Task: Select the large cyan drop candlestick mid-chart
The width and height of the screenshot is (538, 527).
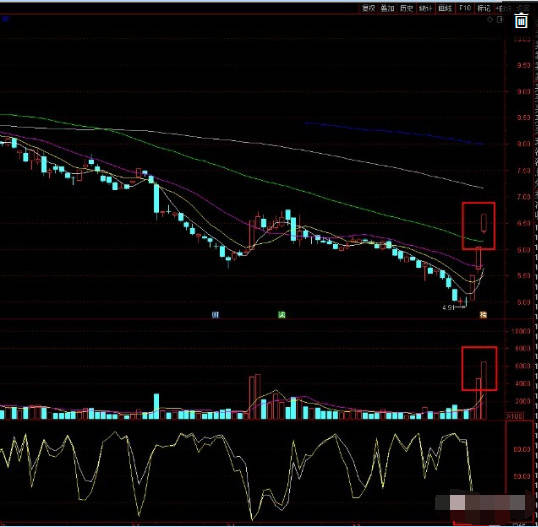Action: click(x=156, y=199)
